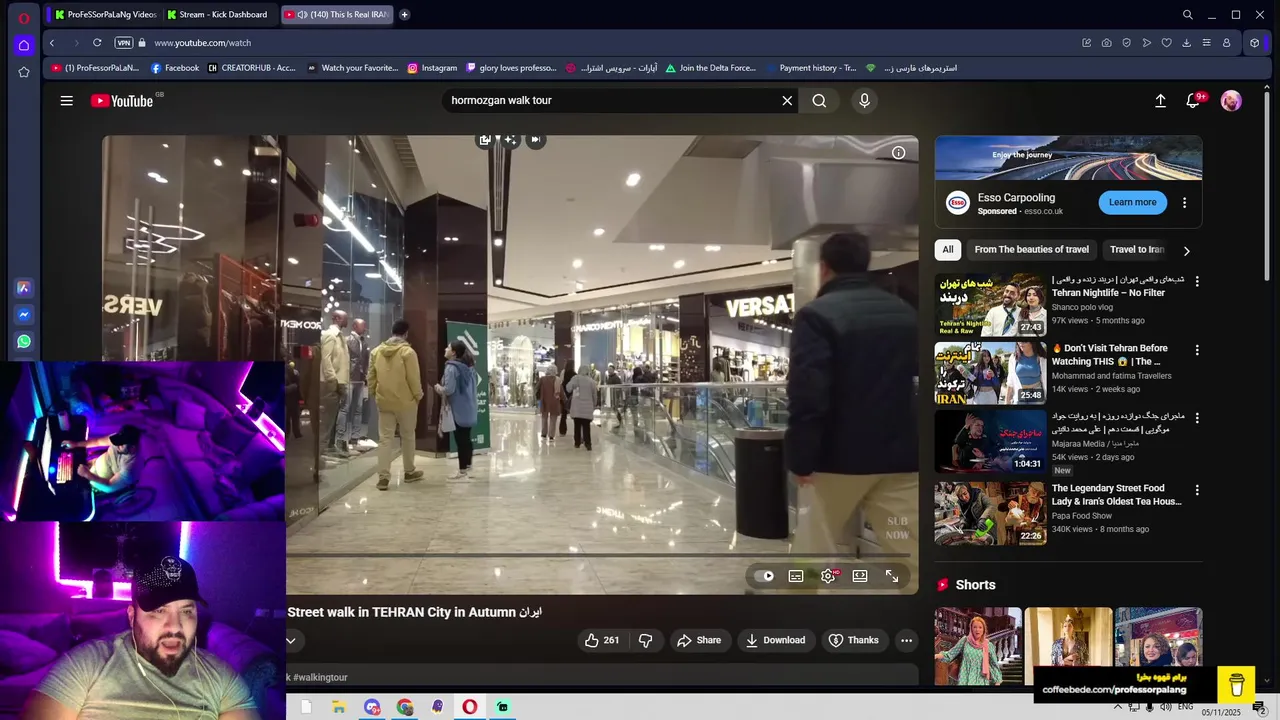Open Opera Easy Setup sliders icon
The image size is (1280, 720).
[1206, 43]
